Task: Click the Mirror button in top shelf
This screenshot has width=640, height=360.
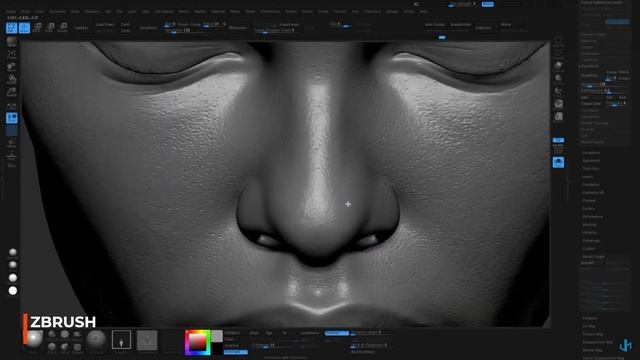Action: tap(506, 24)
